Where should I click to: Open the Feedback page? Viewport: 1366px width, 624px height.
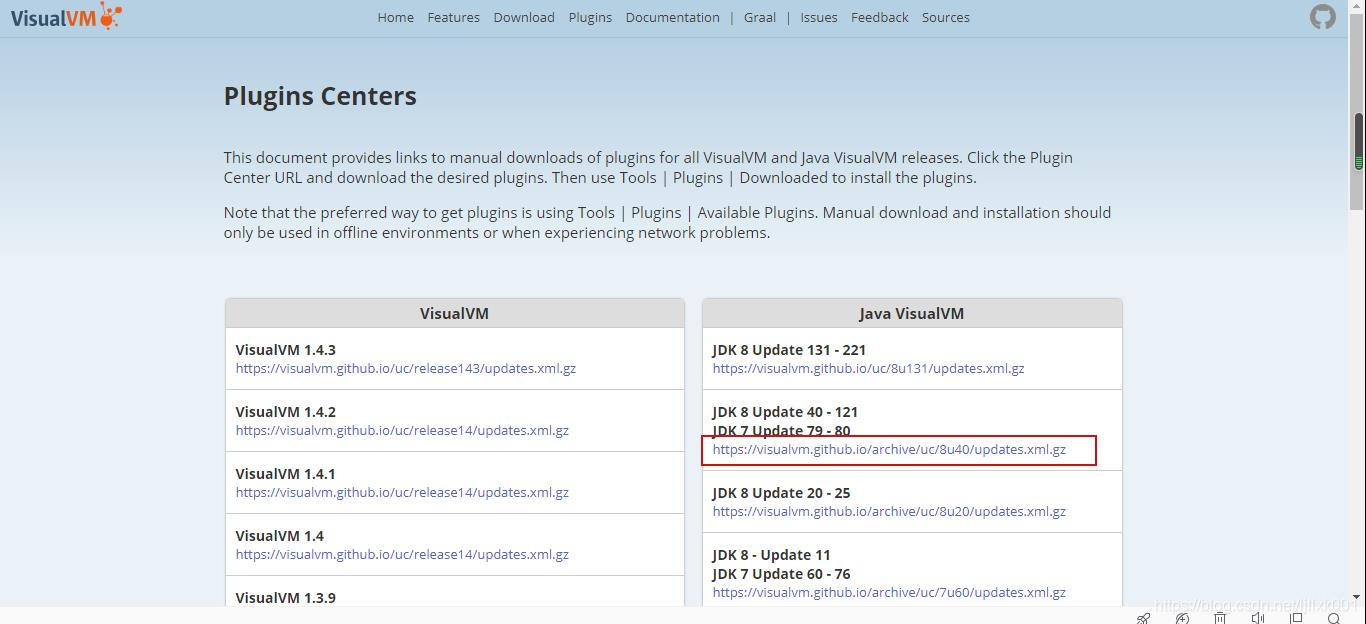(880, 17)
